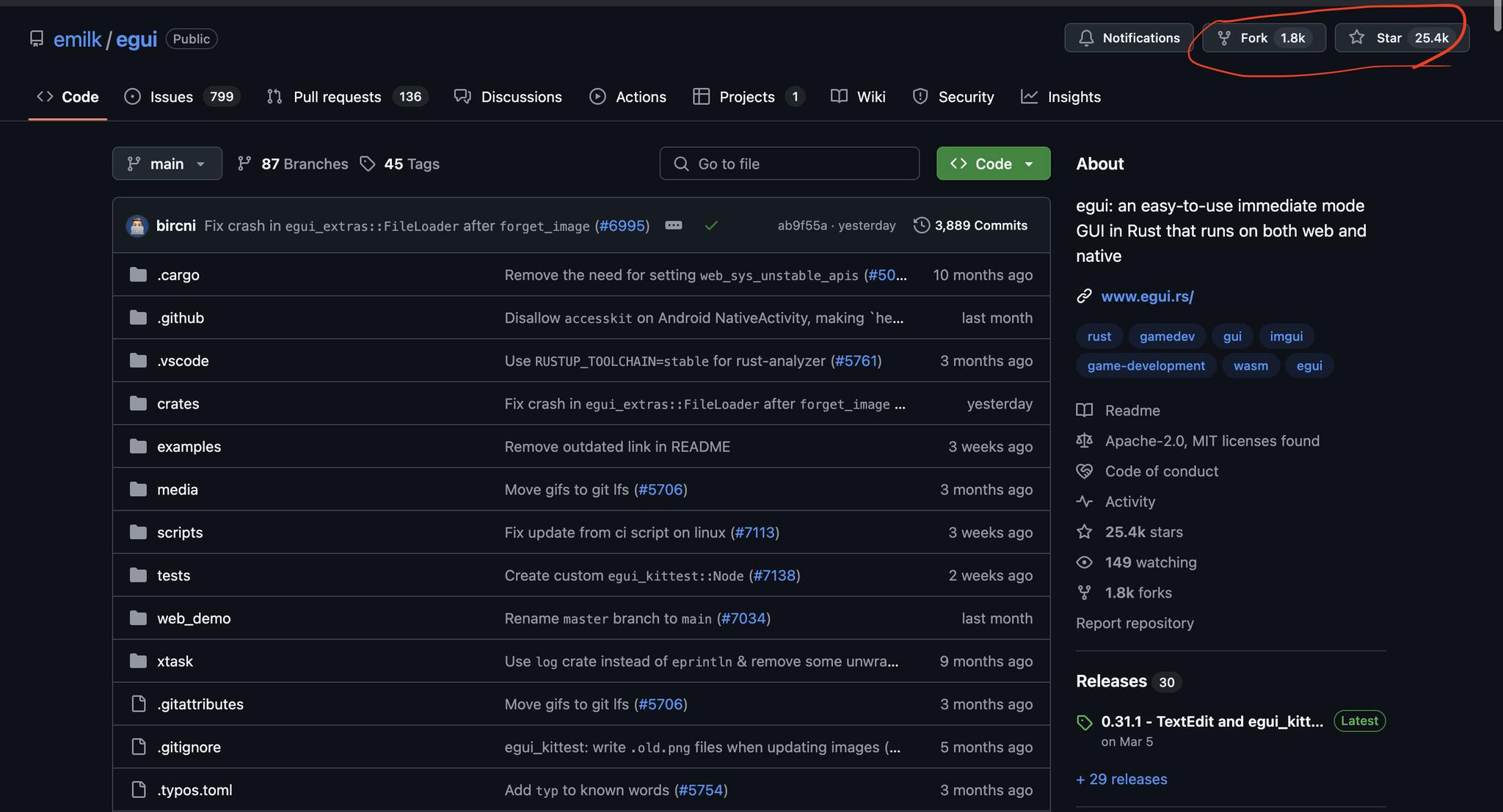Open the green Code dropdown button

[994, 164]
